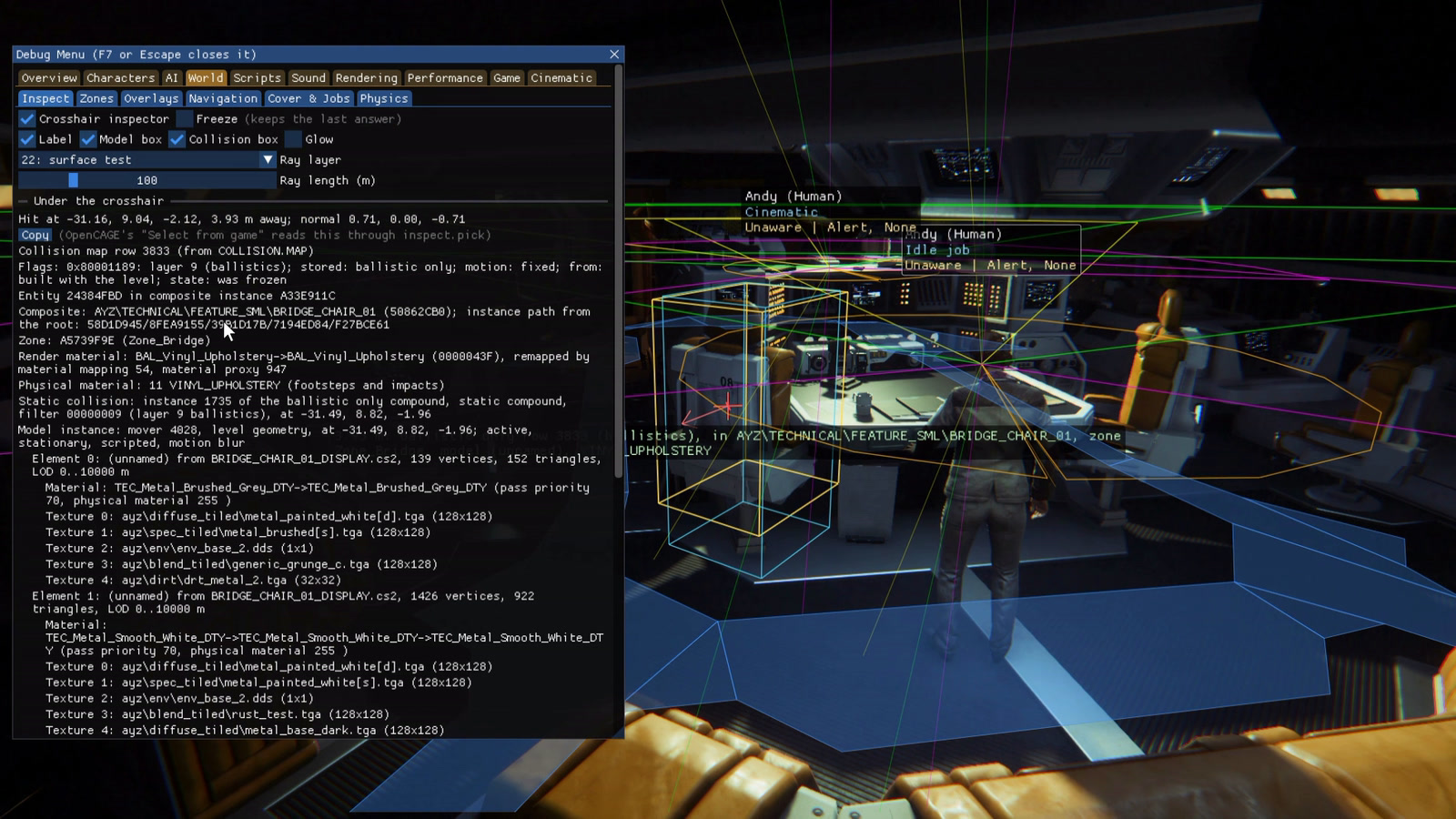The height and width of the screenshot is (819, 1456).
Task: Switch to the Zones sub-tab
Action: click(x=96, y=98)
